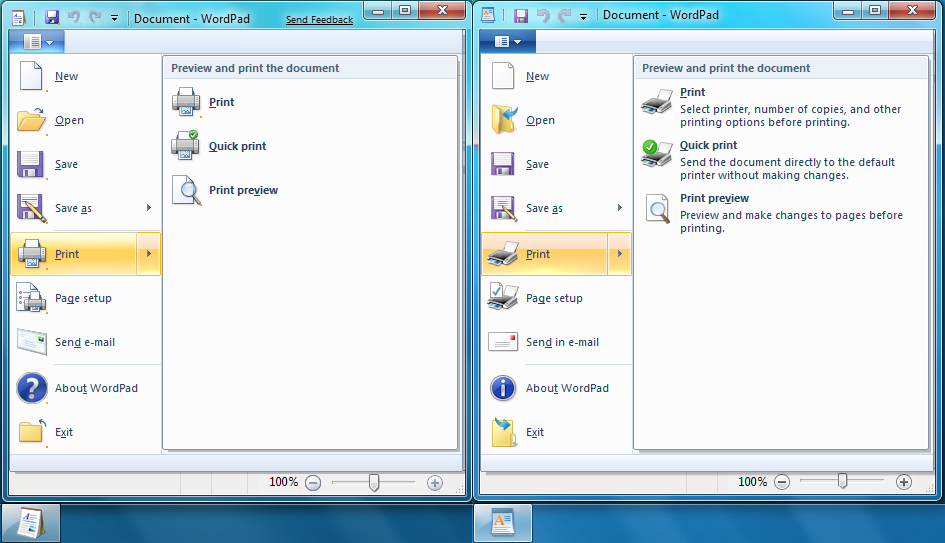Click Redo arrow in right window title bar
The width and height of the screenshot is (945, 543).
pyautogui.click(x=564, y=16)
